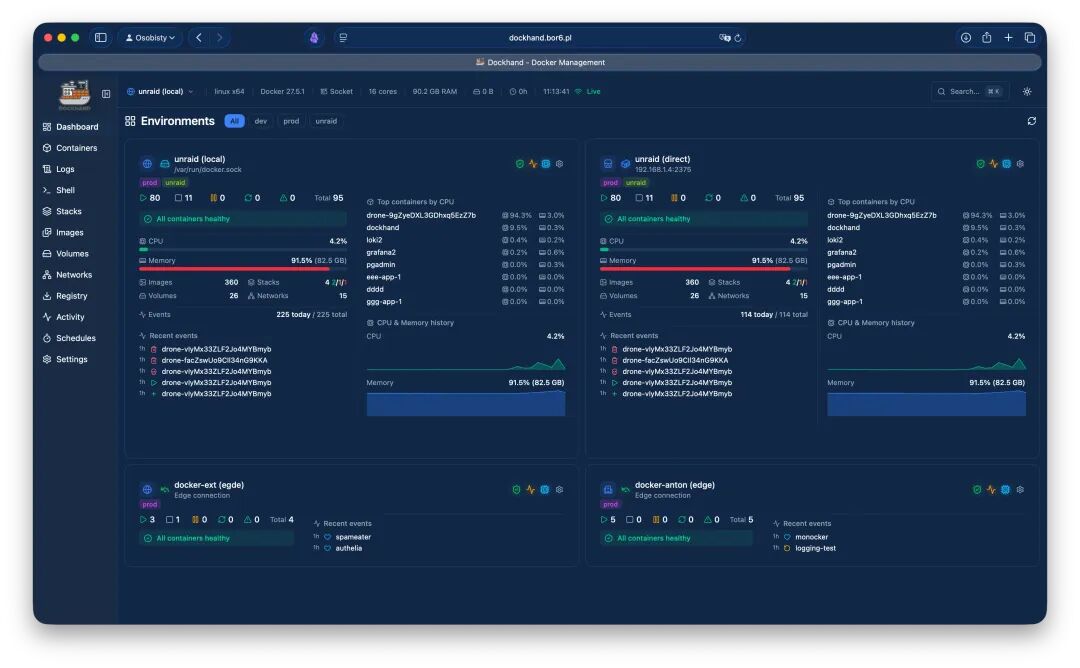
Task: Refresh the Environments view
Action: tap(1031, 121)
